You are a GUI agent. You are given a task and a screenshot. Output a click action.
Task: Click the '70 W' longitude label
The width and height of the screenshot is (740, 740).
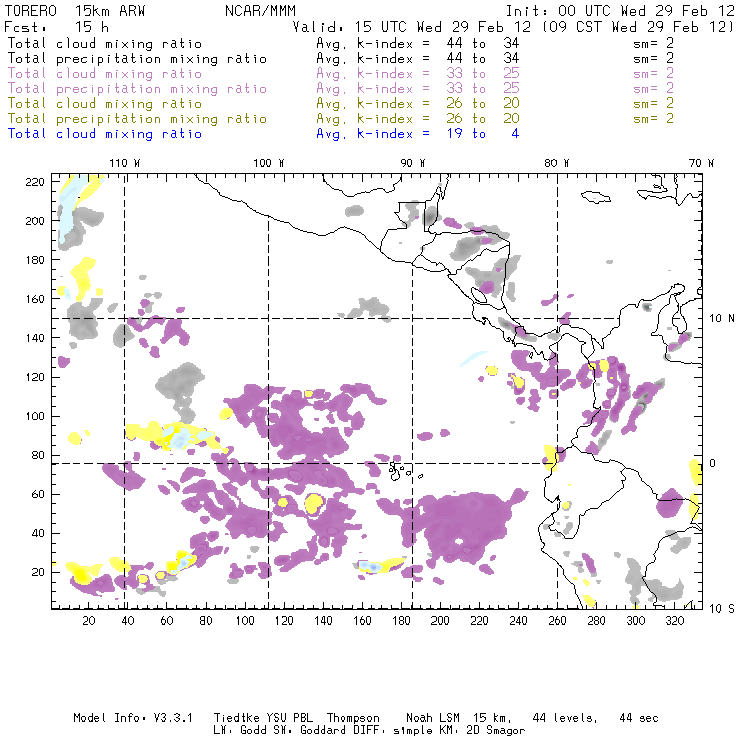point(701,163)
